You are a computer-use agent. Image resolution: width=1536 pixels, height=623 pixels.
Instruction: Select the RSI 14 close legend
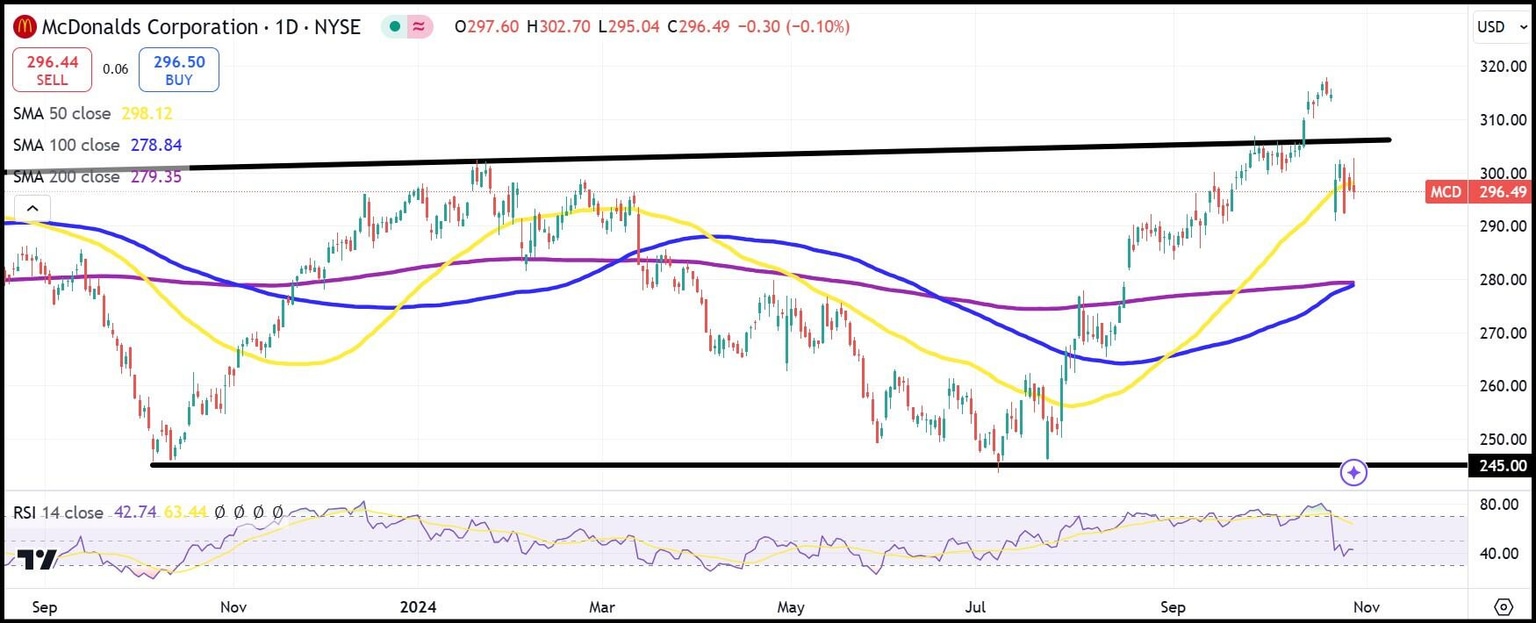pyautogui.click(x=58, y=513)
